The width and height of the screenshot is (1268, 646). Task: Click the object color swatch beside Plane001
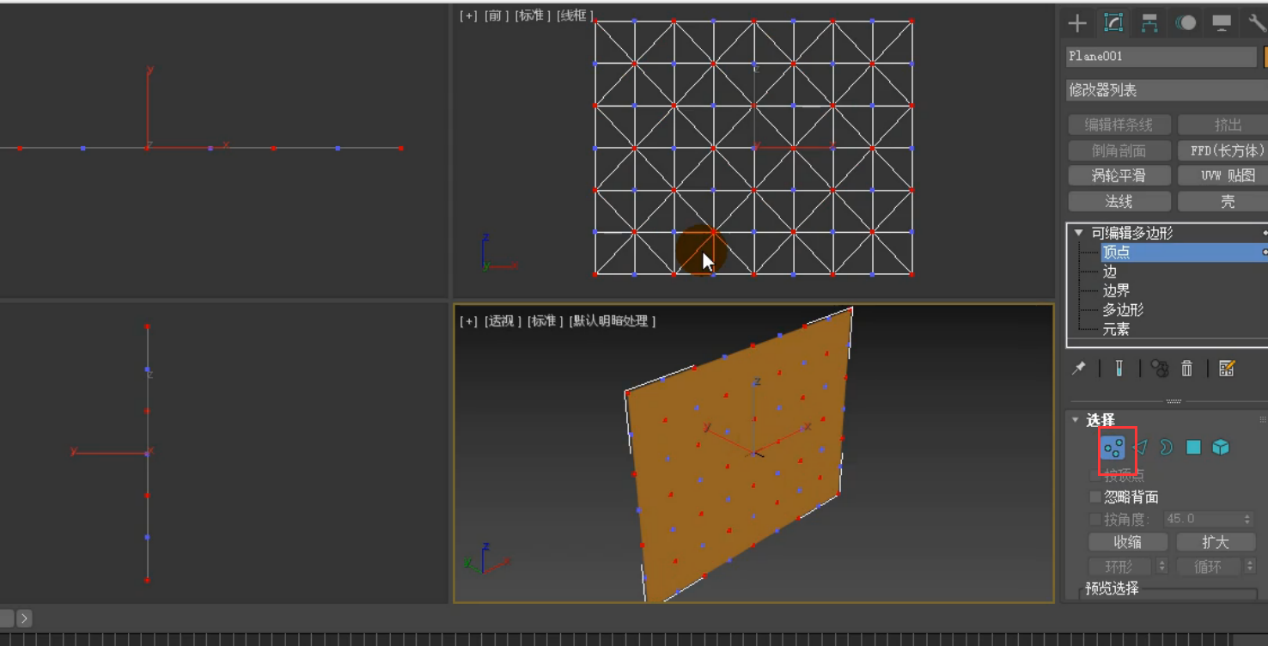pyautogui.click(x=1264, y=56)
